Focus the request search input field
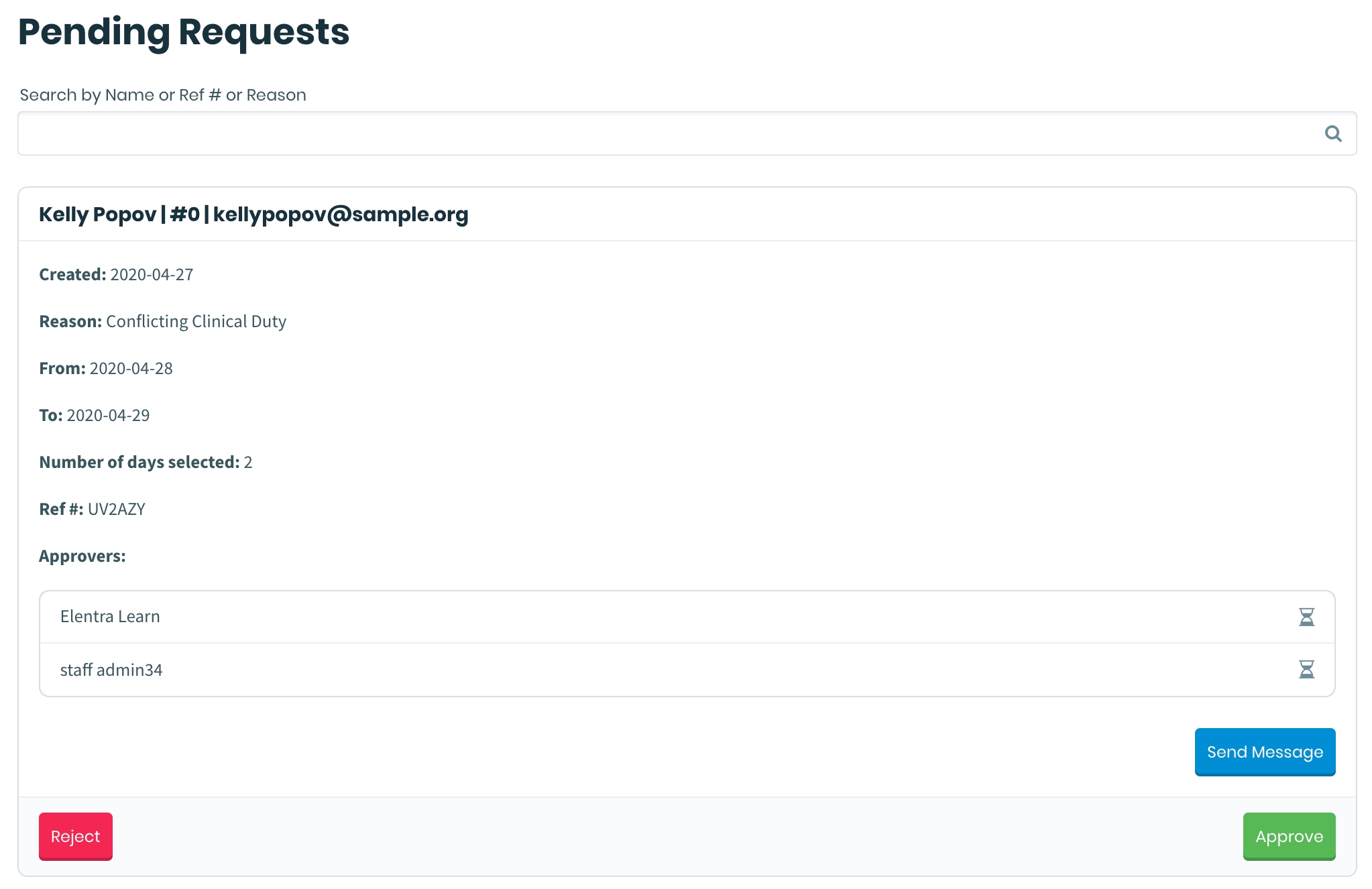Screen dimensions: 1372x889 pos(671,134)
